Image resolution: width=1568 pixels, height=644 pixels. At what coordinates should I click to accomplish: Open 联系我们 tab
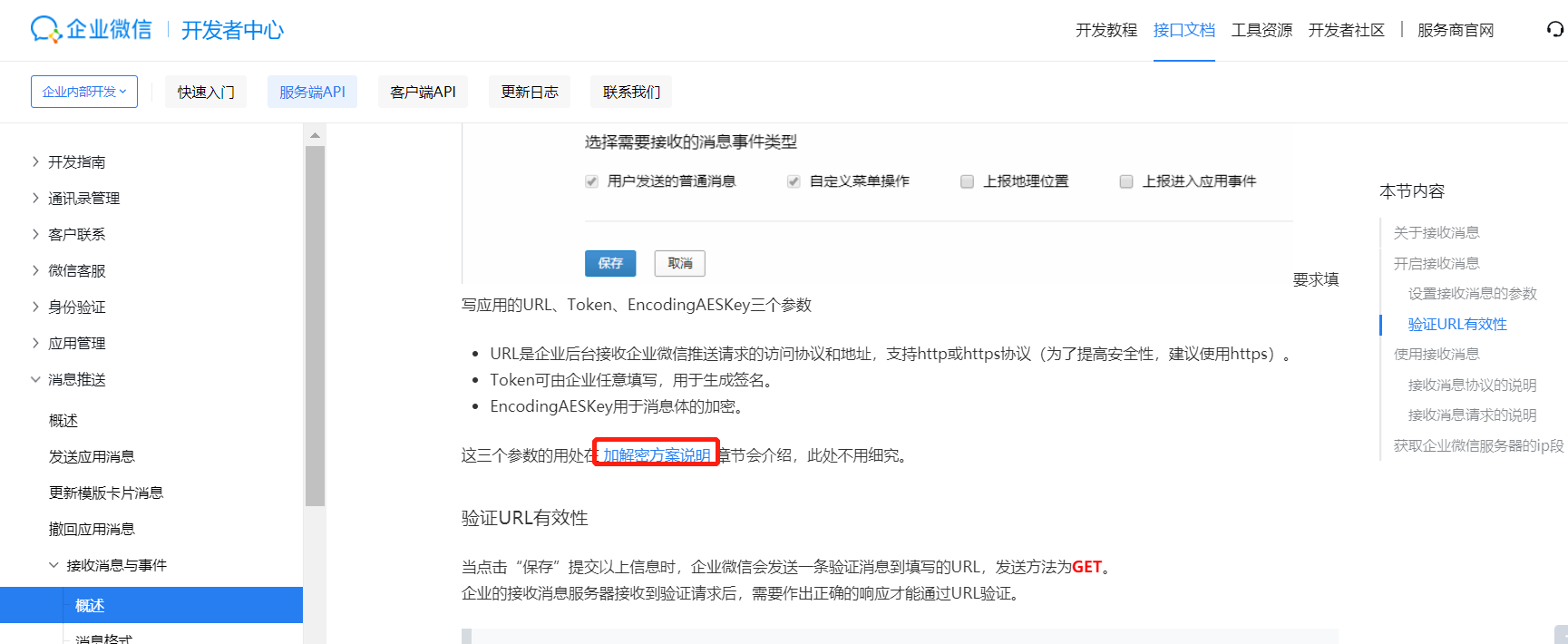tap(631, 92)
